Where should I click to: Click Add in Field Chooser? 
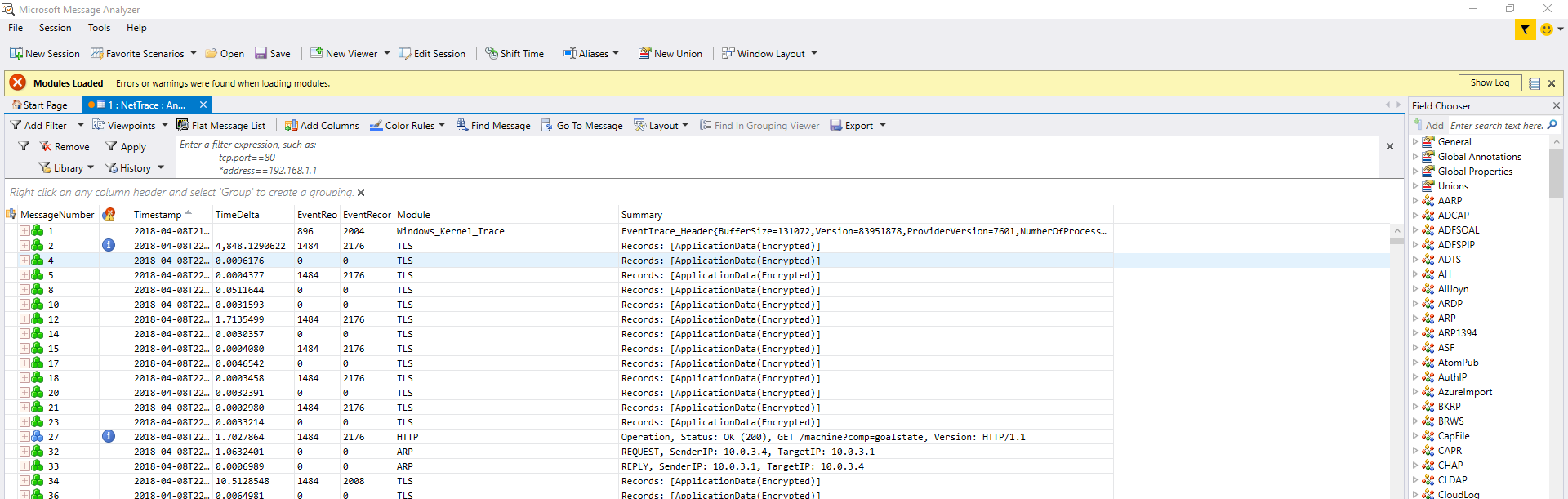tap(1429, 125)
